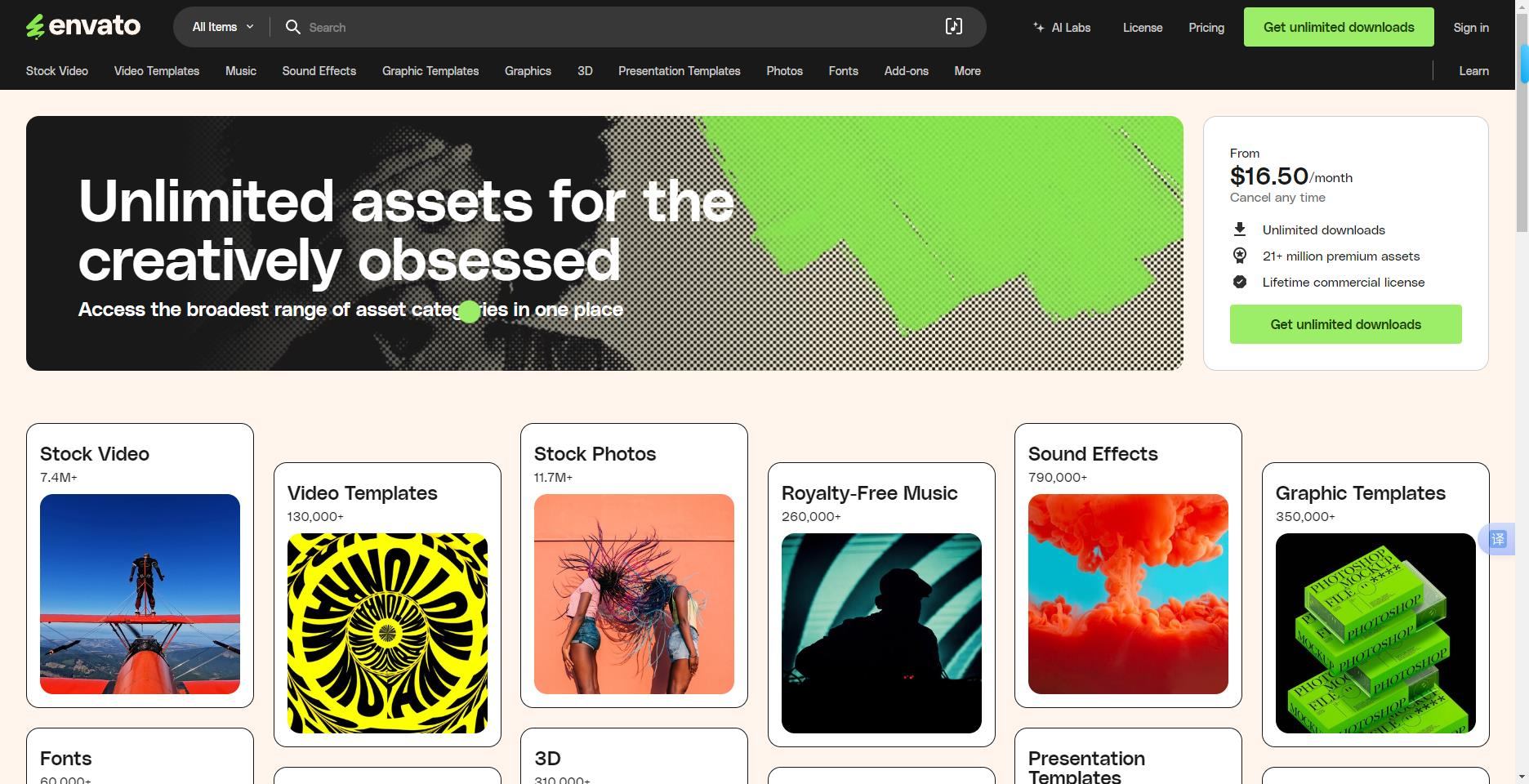This screenshot has height=784, width=1529.
Task: Click the premium assets badge icon
Action: [x=1240, y=256]
